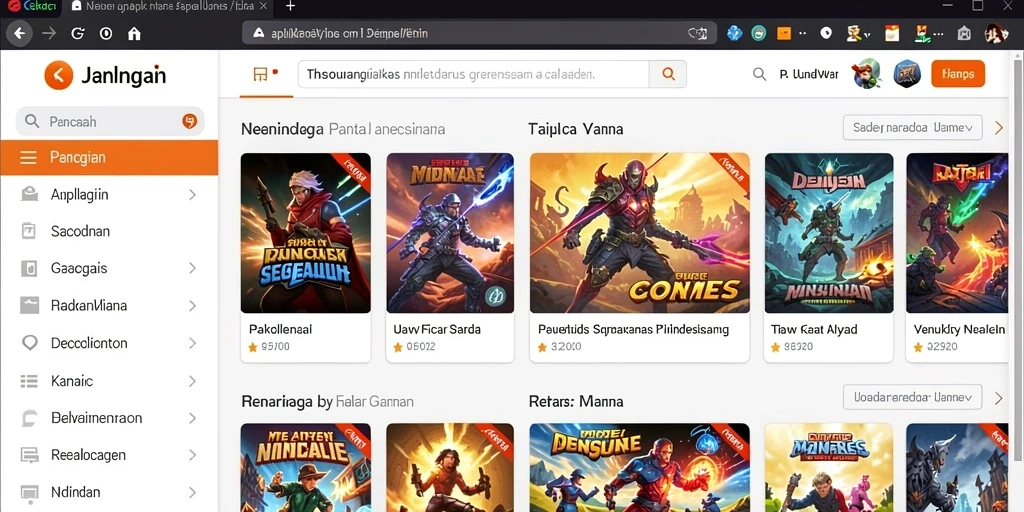The width and height of the screenshot is (1024, 512).
Task: Click the Kanaic list icon
Action: 29,381
